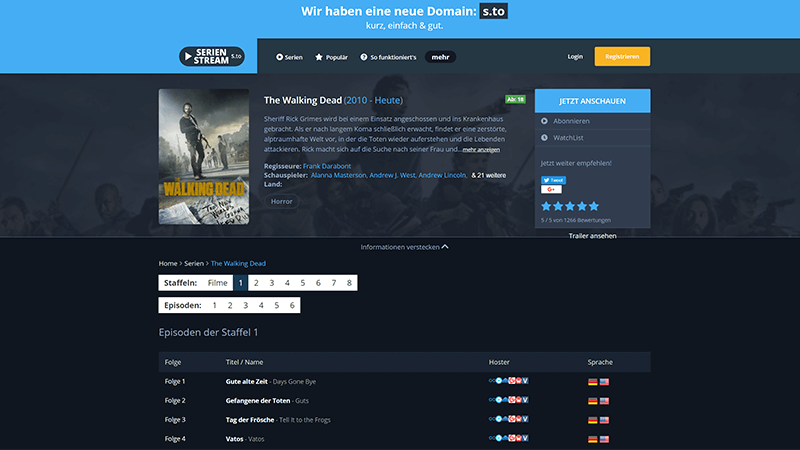Rate the series with the fifth star
Screen dimensions: 800x450
point(594,206)
